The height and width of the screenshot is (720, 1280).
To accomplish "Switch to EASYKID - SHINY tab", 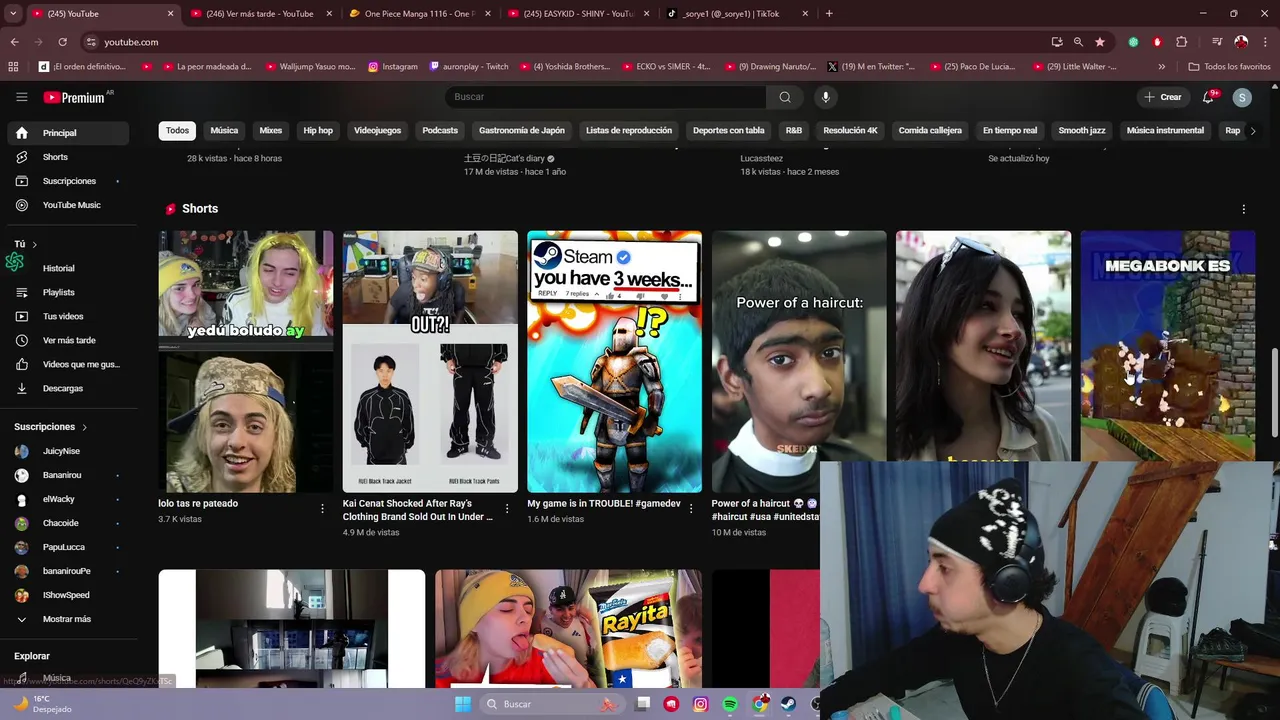I will coord(578,14).
